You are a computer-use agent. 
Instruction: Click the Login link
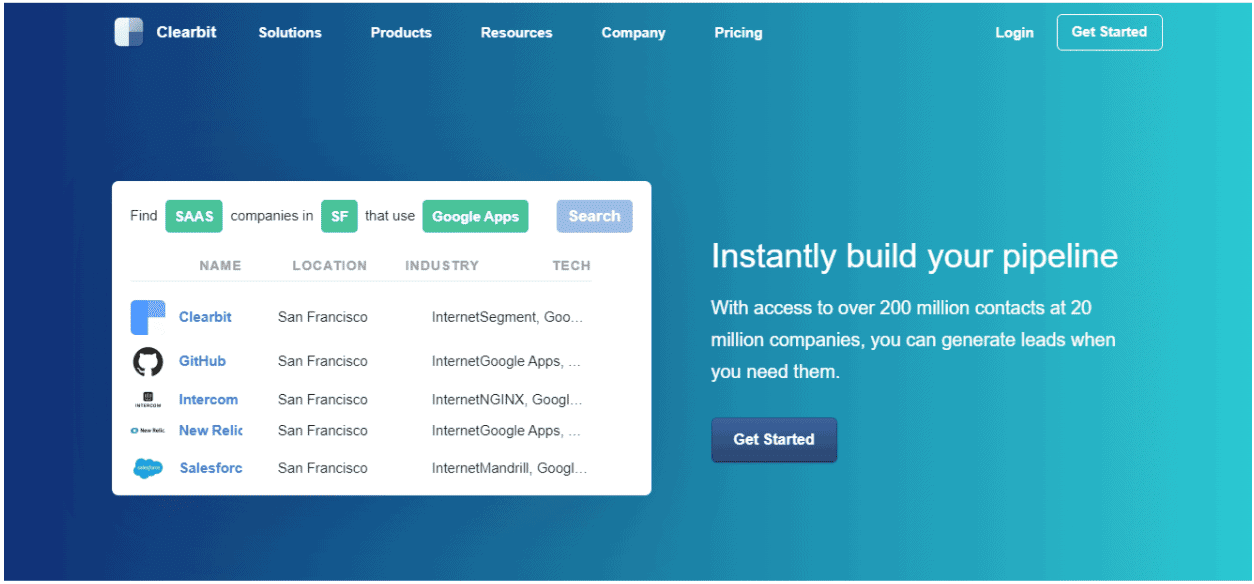pos(1014,33)
